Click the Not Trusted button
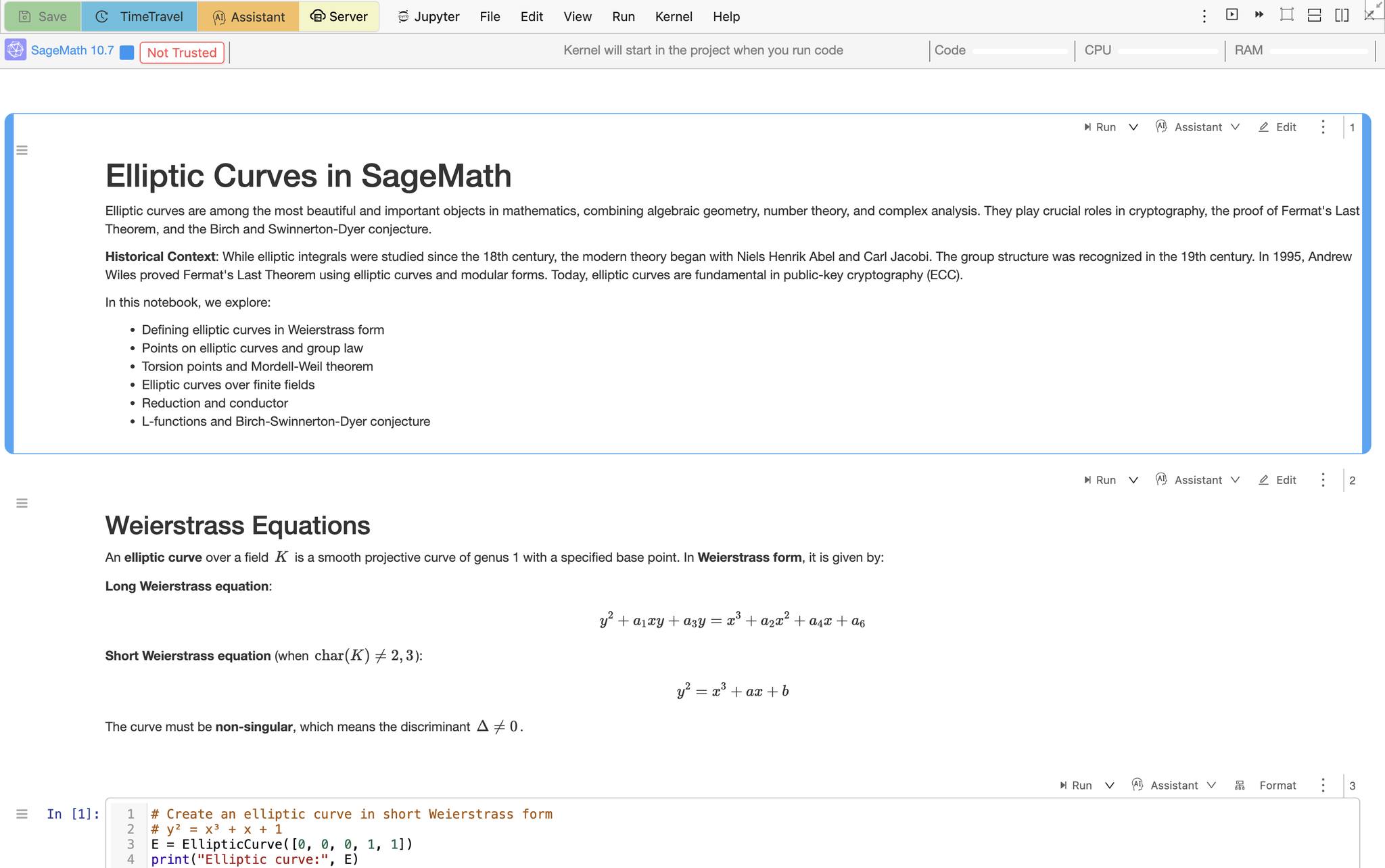 coord(182,53)
